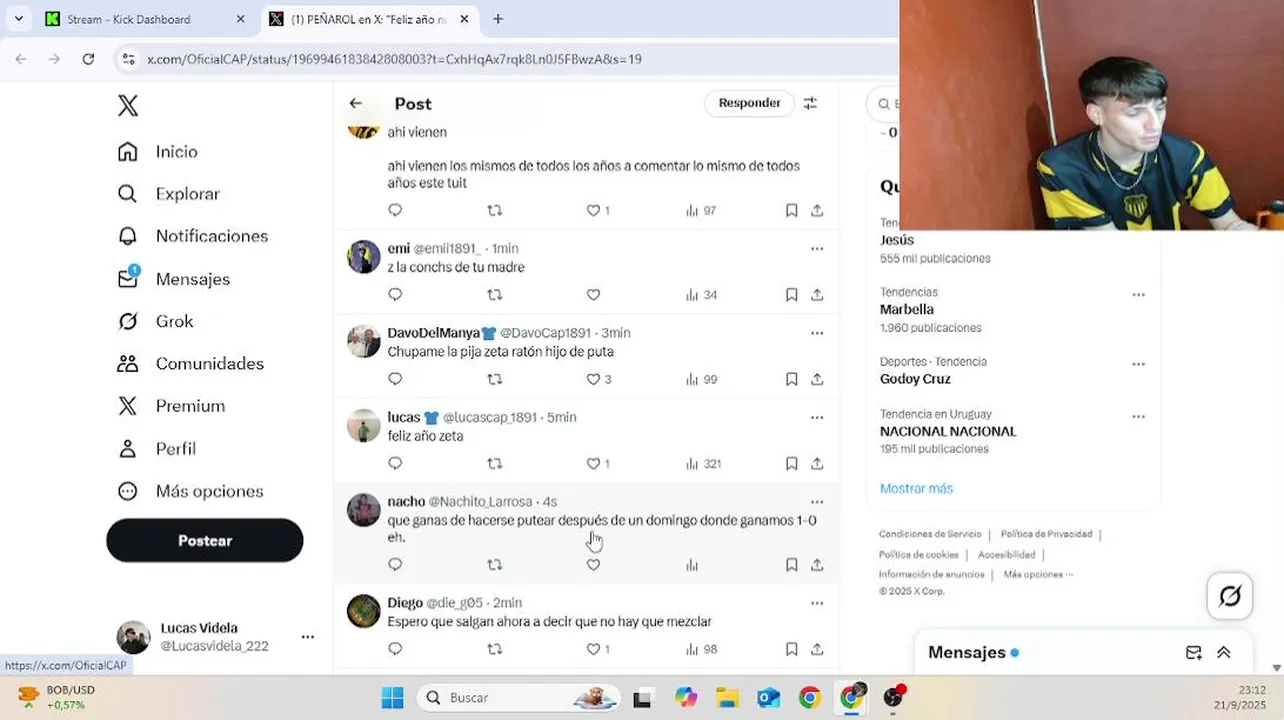This screenshot has width=1284, height=720.
Task: Open more options on Diego's comment
Action: pyautogui.click(x=817, y=604)
